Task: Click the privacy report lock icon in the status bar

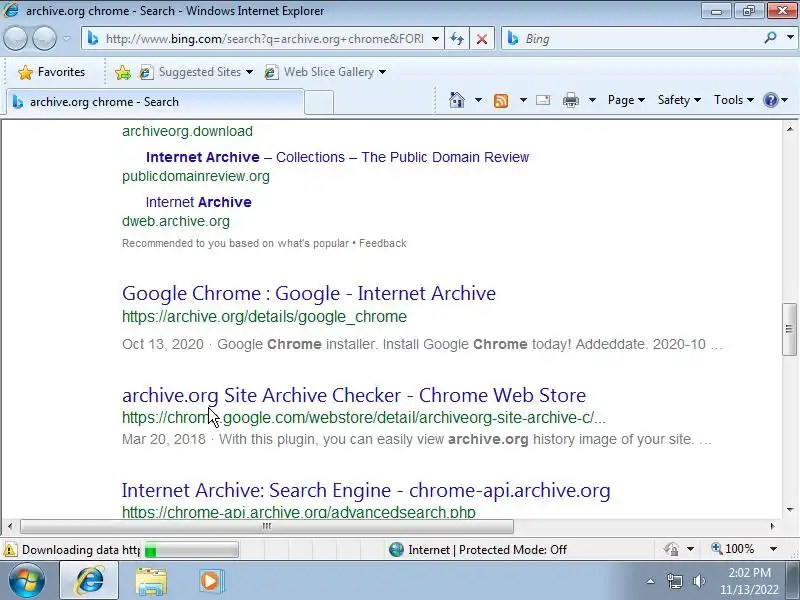Action: pyautogui.click(x=672, y=549)
